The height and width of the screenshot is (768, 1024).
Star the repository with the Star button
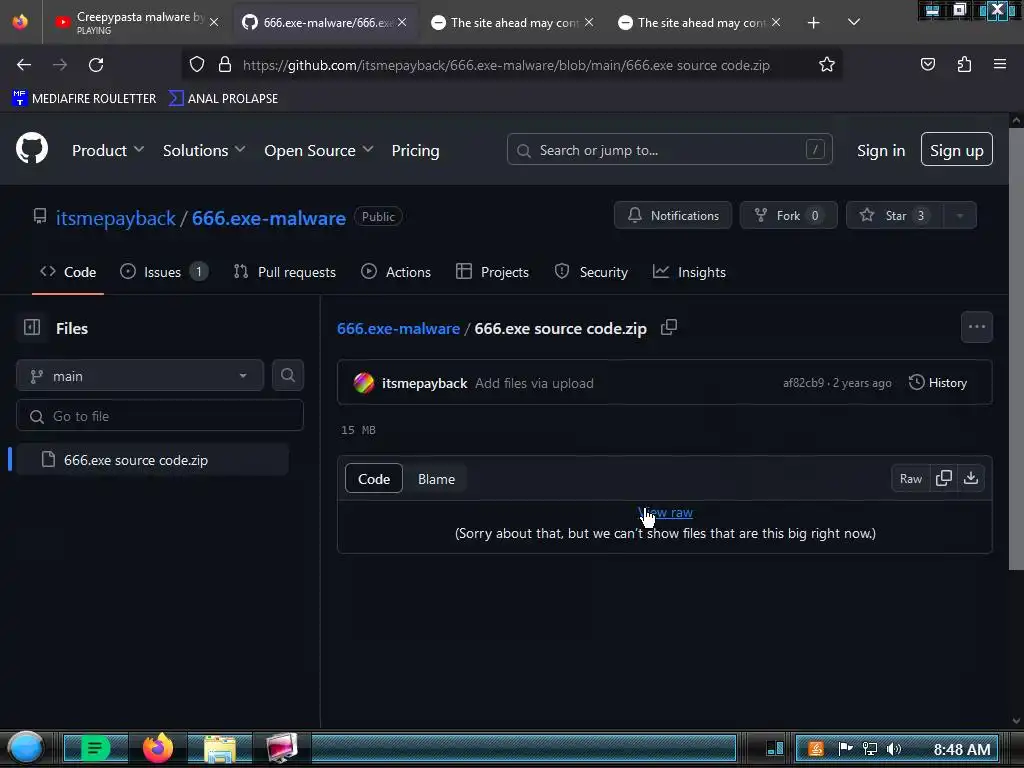[894, 216]
